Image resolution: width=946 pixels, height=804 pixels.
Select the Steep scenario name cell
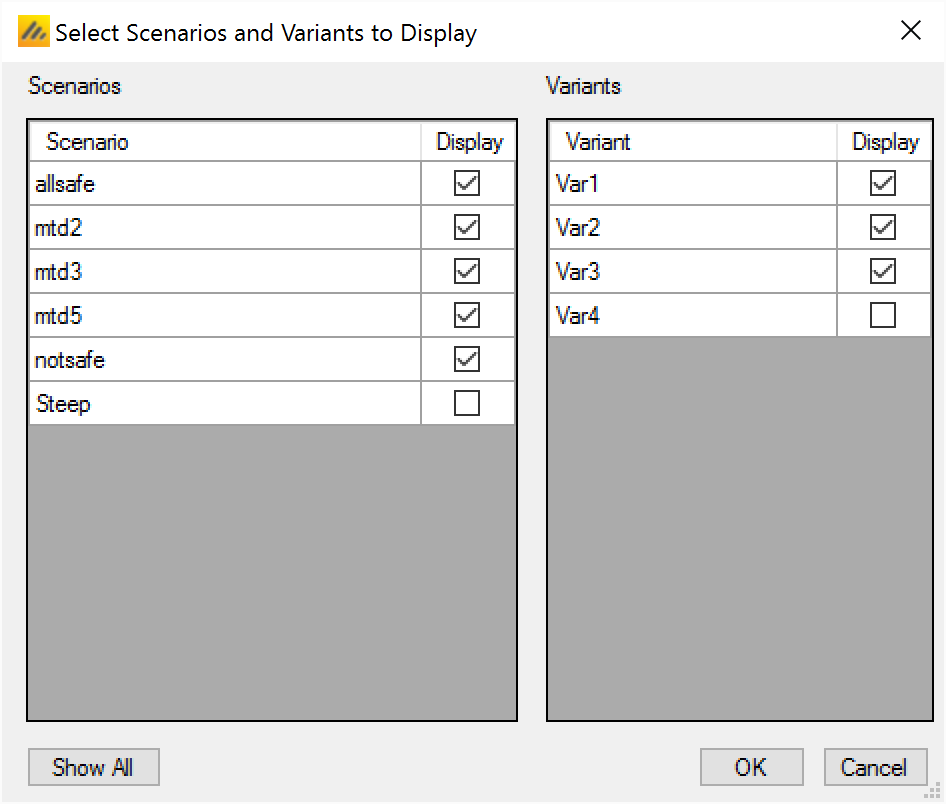(x=225, y=404)
